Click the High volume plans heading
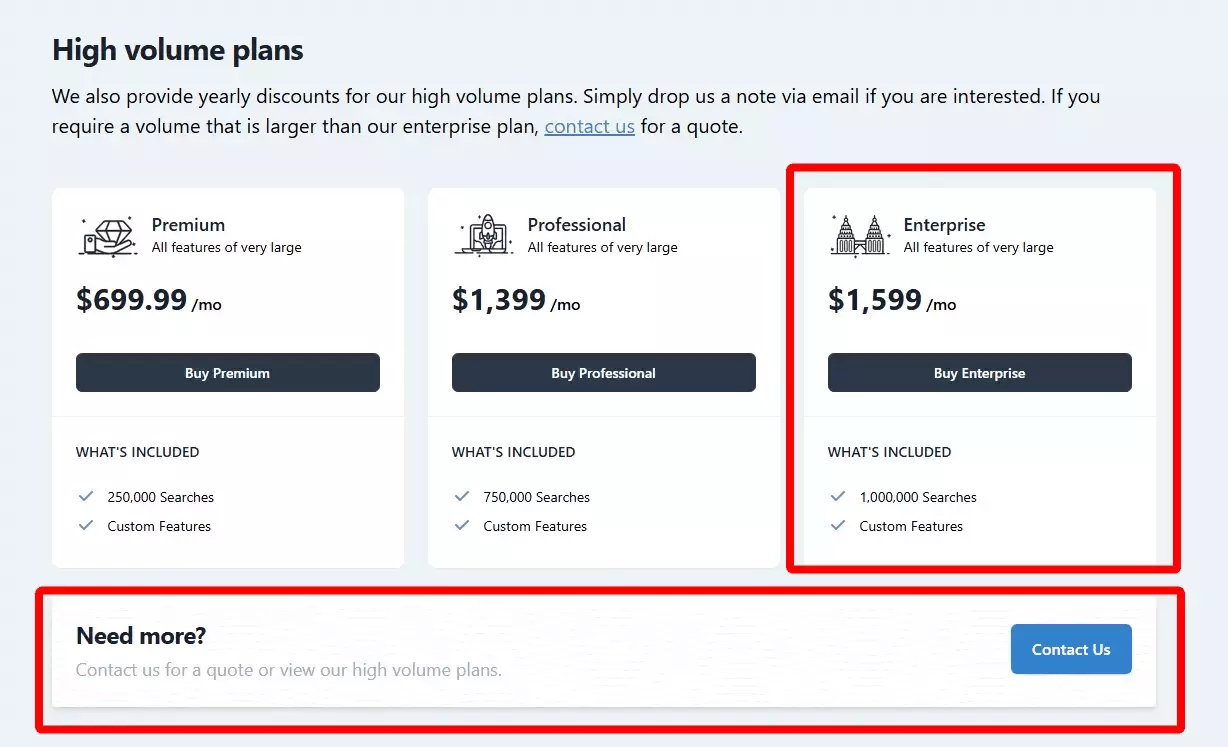The height and width of the screenshot is (747, 1228). click(x=178, y=50)
